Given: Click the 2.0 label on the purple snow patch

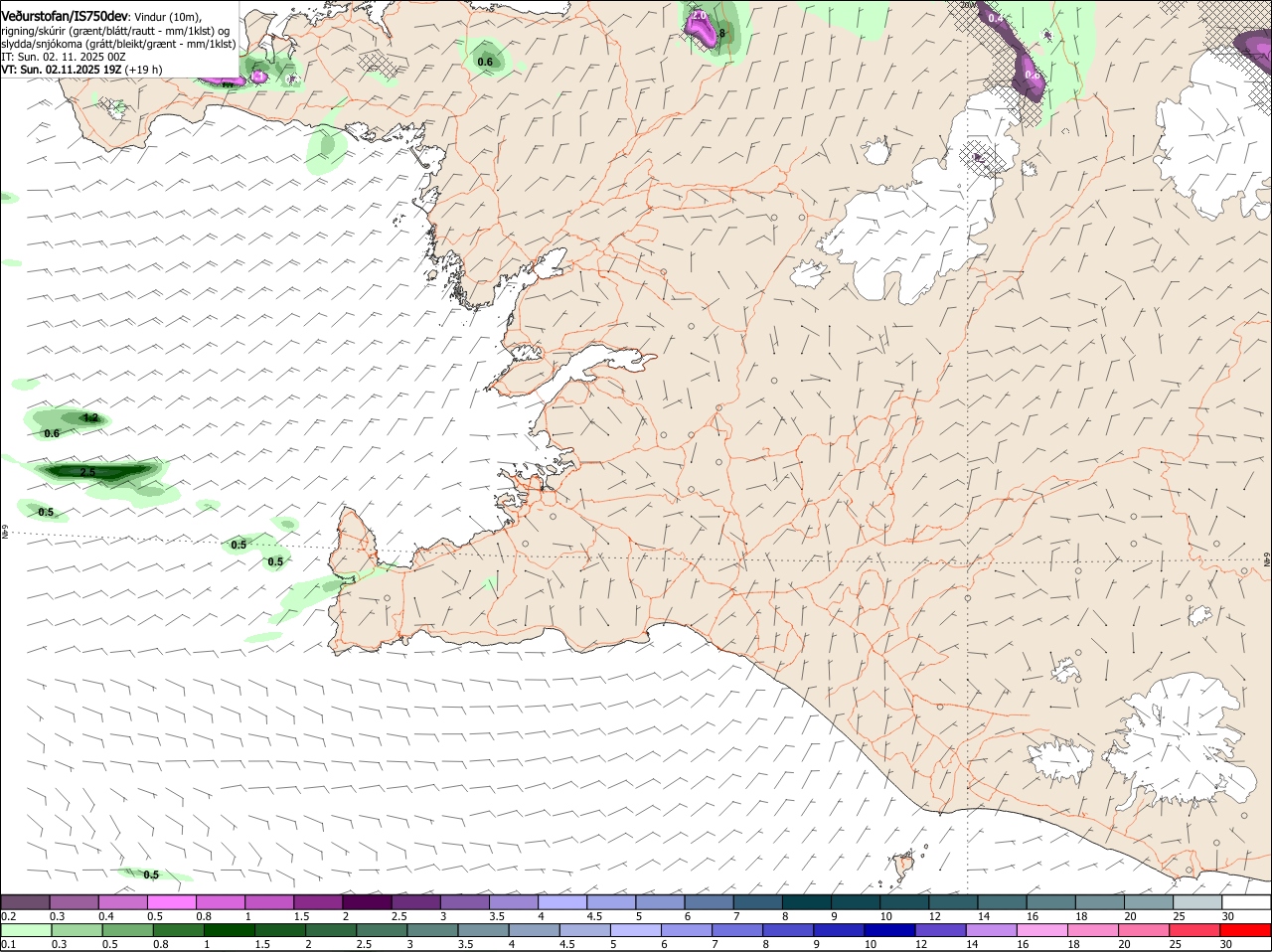Looking at the screenshot, I should click(x=699, y=16).
